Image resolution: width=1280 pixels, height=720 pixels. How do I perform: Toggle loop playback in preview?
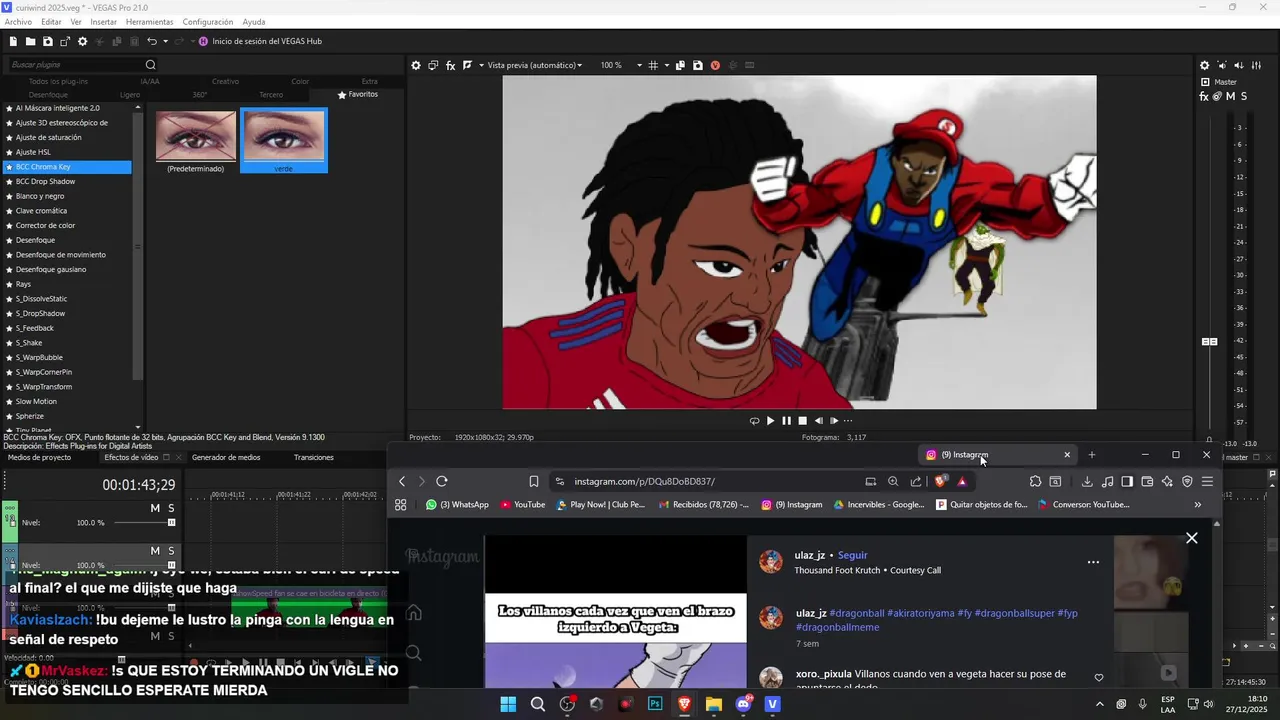point(754,421)
